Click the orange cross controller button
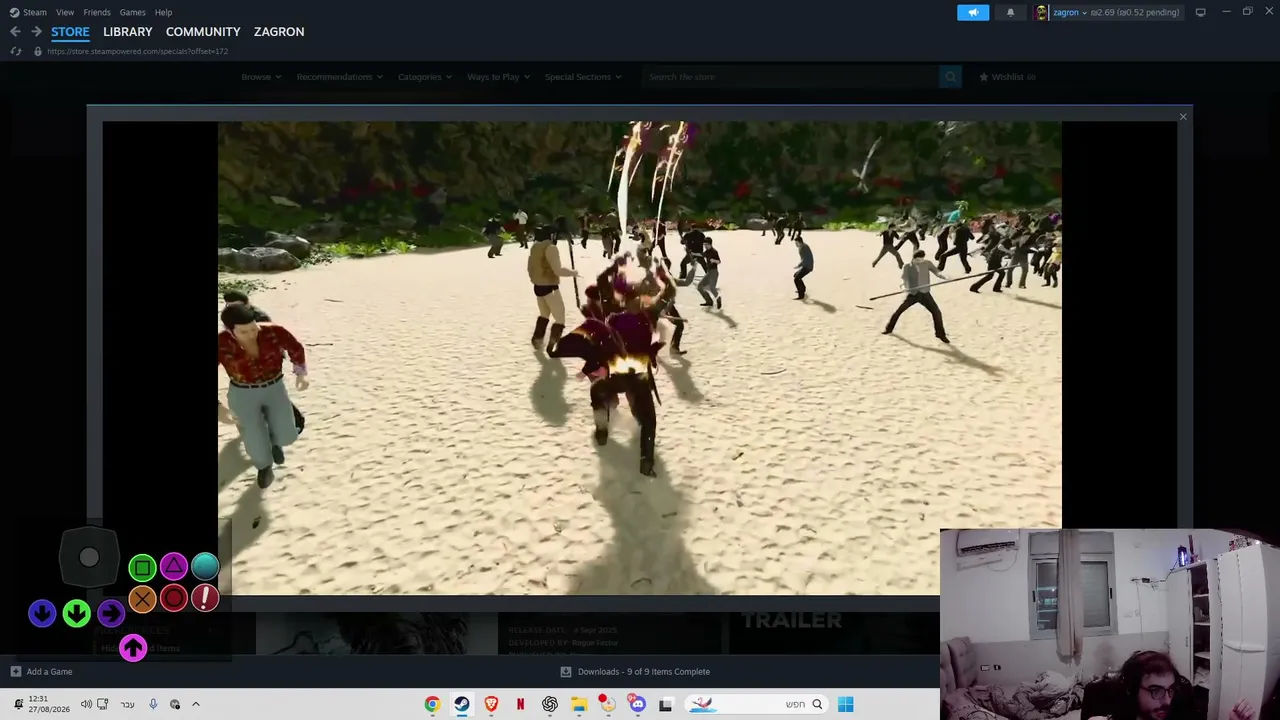The width and height of the screenshot is (1280, 720). tap(142, 599)
